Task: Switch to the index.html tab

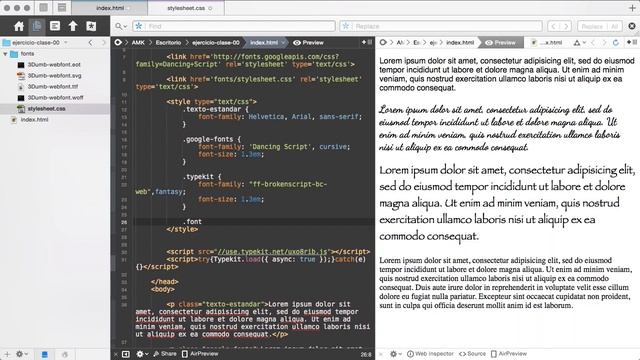Action: 109,8
